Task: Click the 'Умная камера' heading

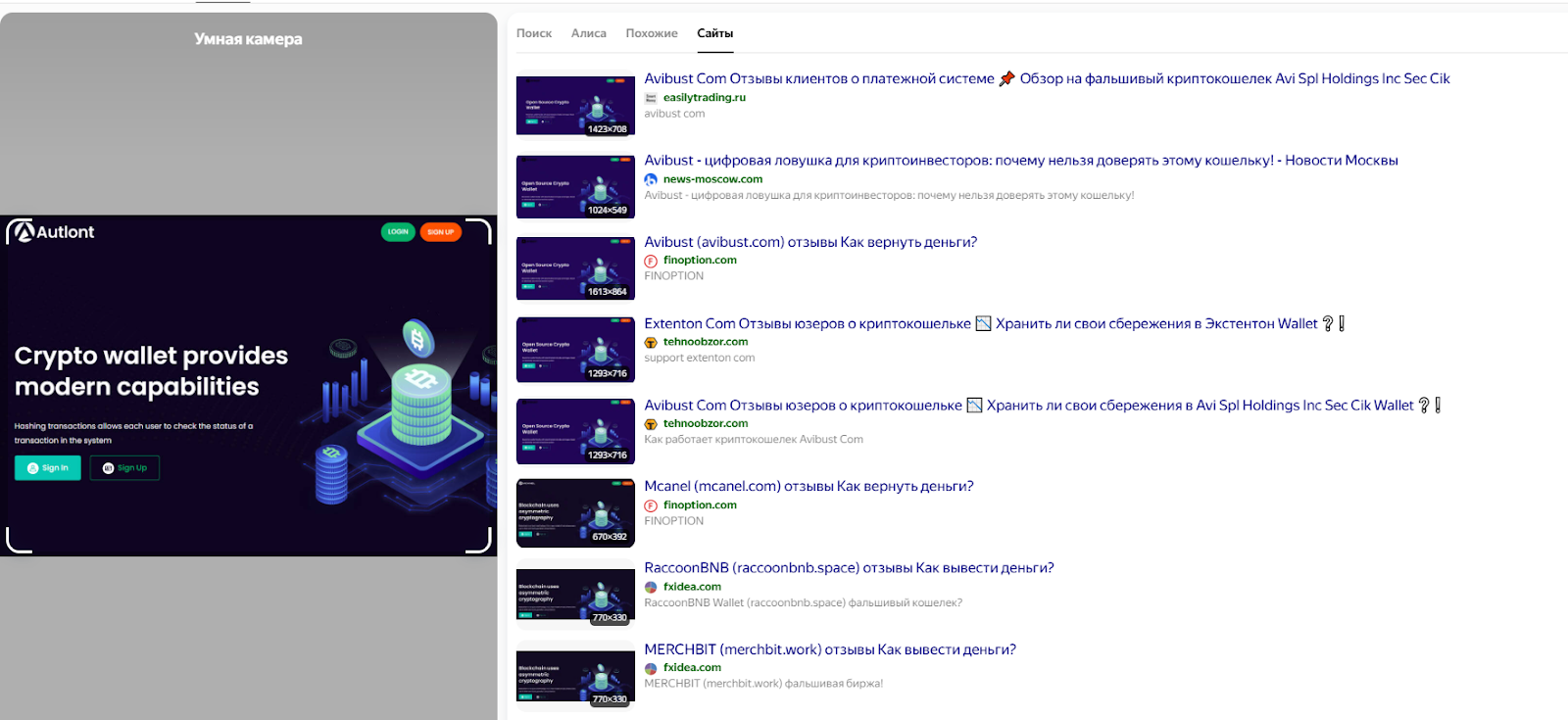Action: pyautogui.click(x=248, y=39)
